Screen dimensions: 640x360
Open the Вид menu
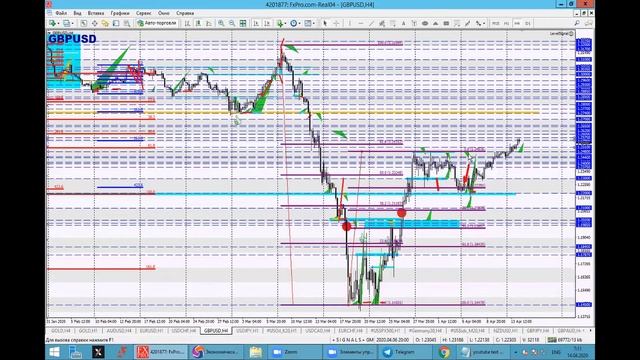(x=77, y=13)
